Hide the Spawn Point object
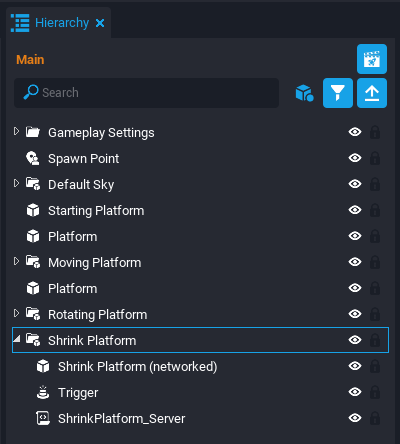Viewport: 400px width, 444px height. point(355,158)
